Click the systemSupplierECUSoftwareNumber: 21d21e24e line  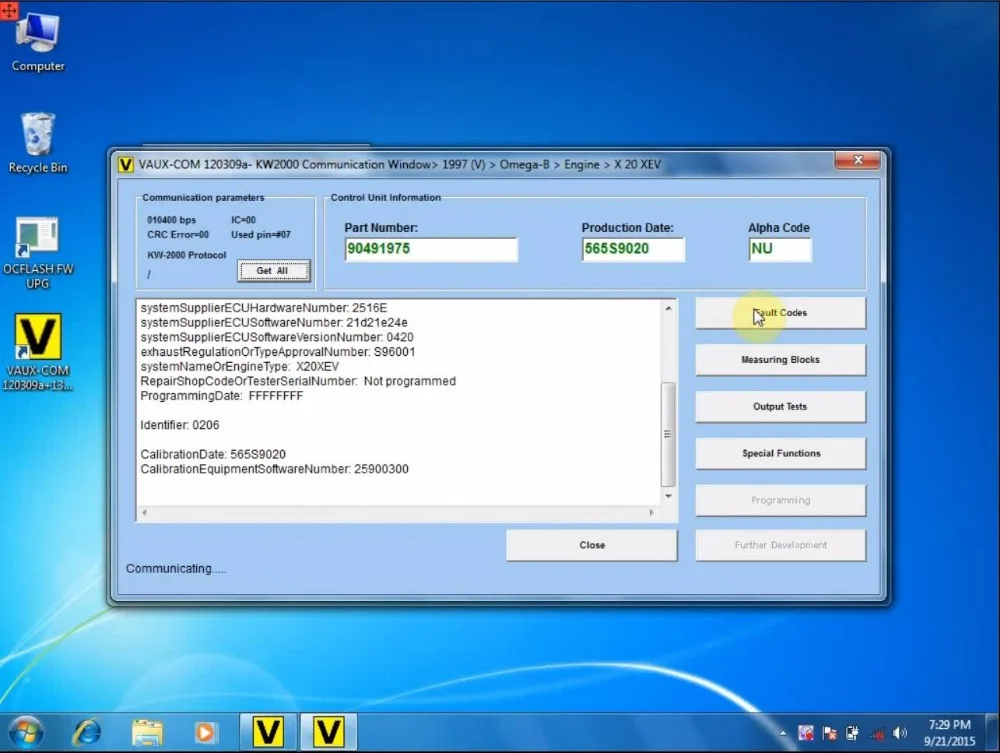(x=274, y=323)
